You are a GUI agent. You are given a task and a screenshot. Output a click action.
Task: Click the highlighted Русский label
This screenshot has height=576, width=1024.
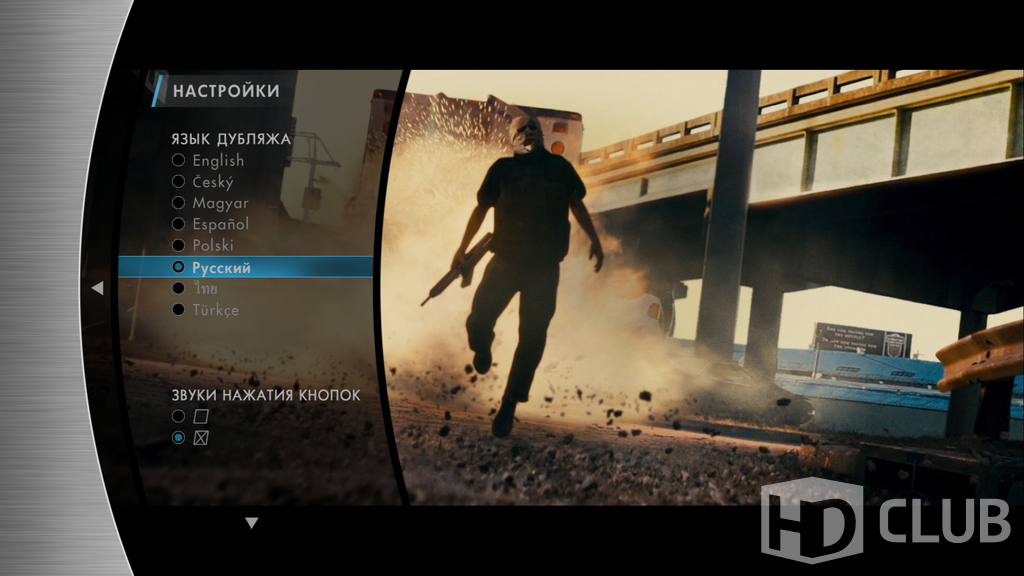(x=221, y=268)
